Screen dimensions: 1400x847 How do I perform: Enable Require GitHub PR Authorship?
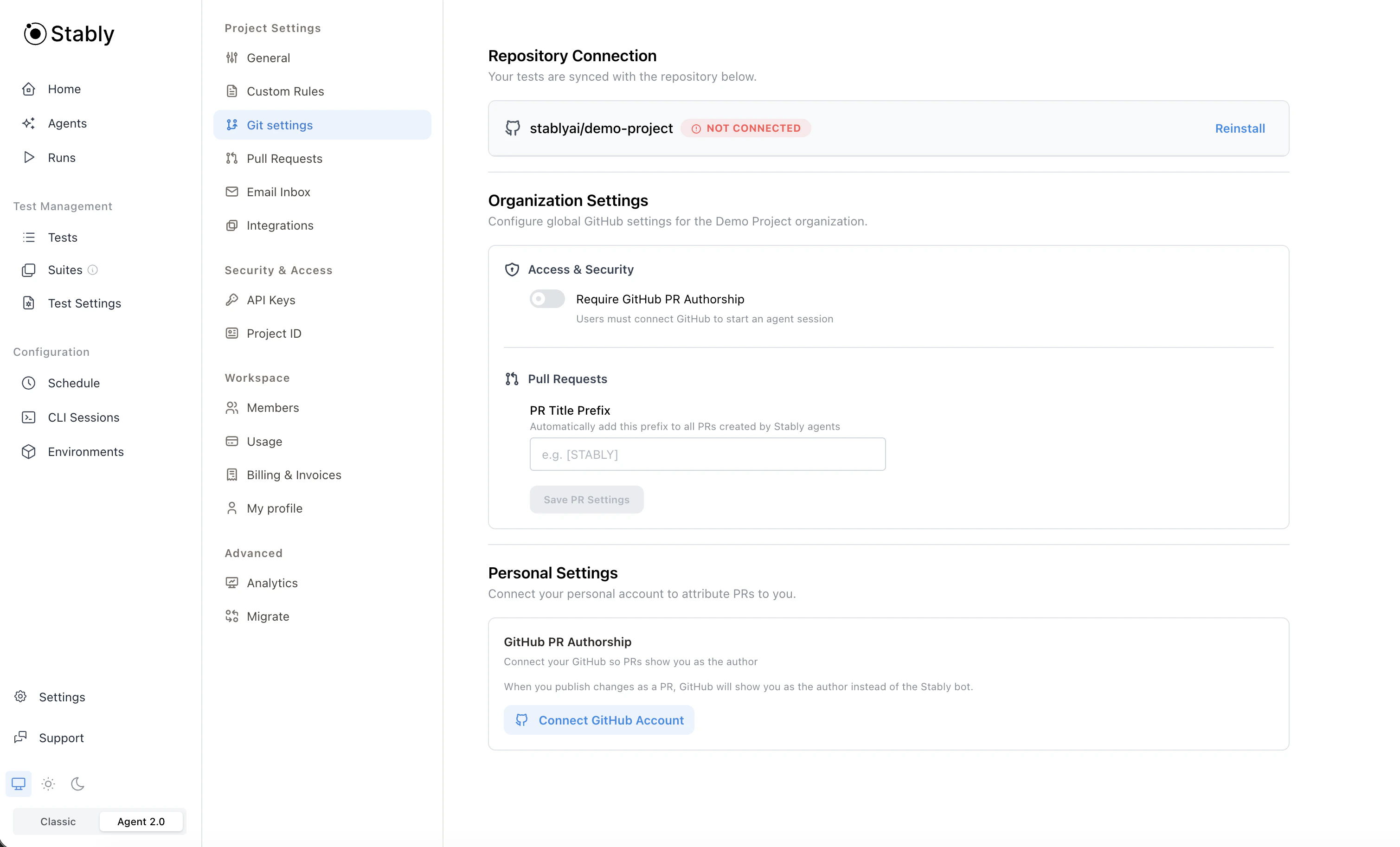[546, 298]
